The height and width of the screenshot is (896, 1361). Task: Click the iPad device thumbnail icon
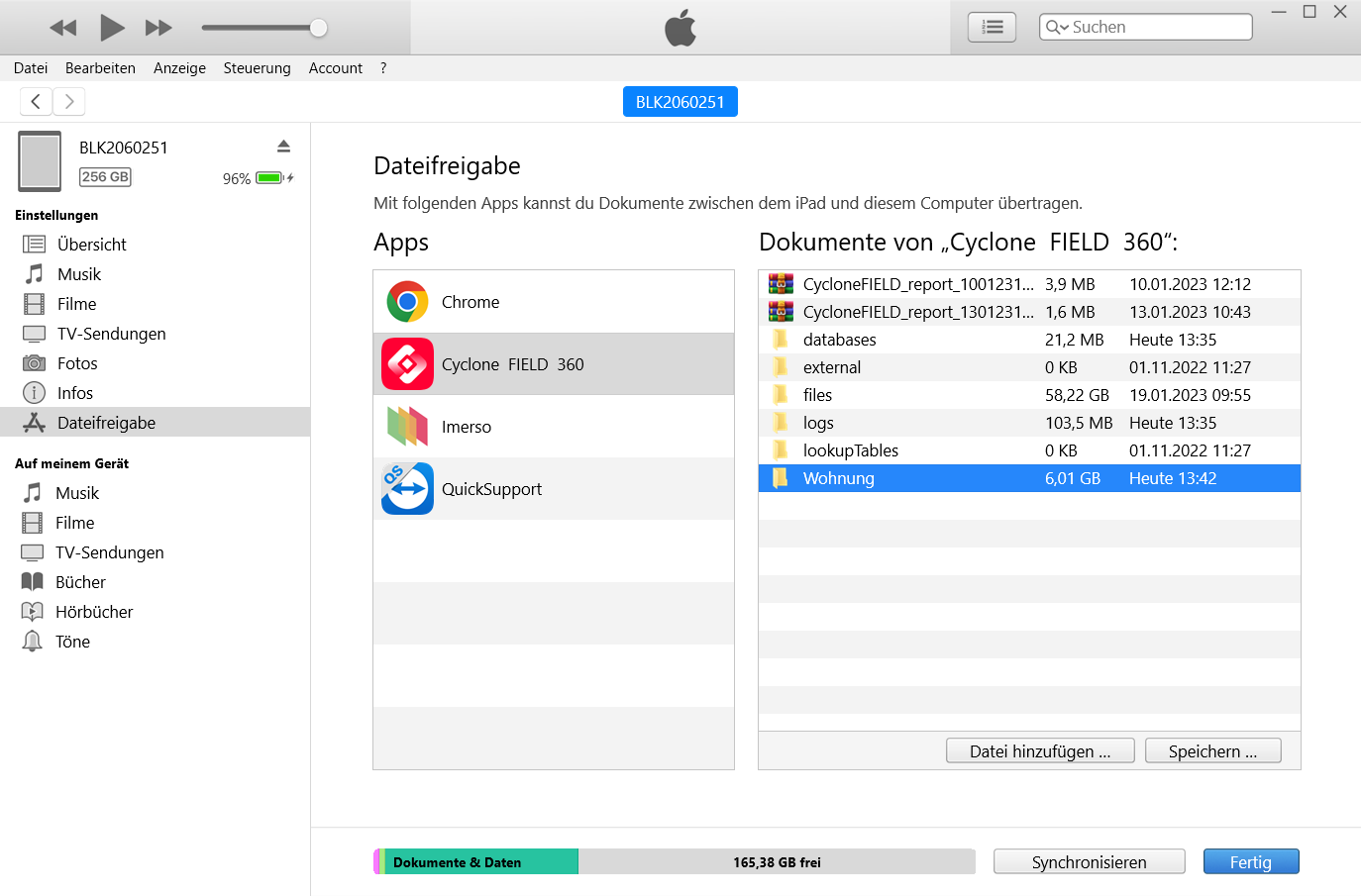pyautogui.click(x=40, y=160)
